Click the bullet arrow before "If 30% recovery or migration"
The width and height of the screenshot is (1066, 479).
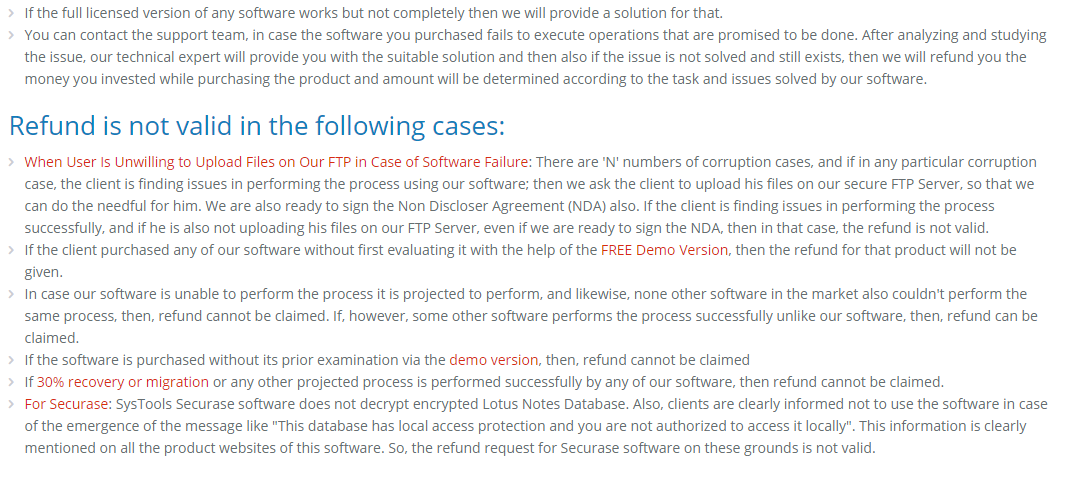[11, 382]
